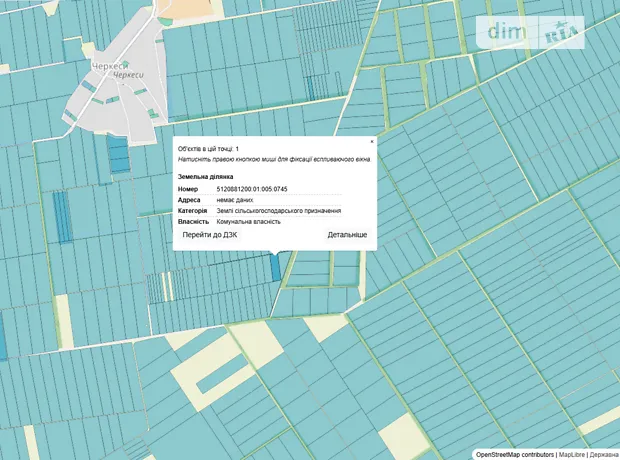The image size is (620, 460).
Task: Click the Земельна ділянка popup heading
Action: 205,175
